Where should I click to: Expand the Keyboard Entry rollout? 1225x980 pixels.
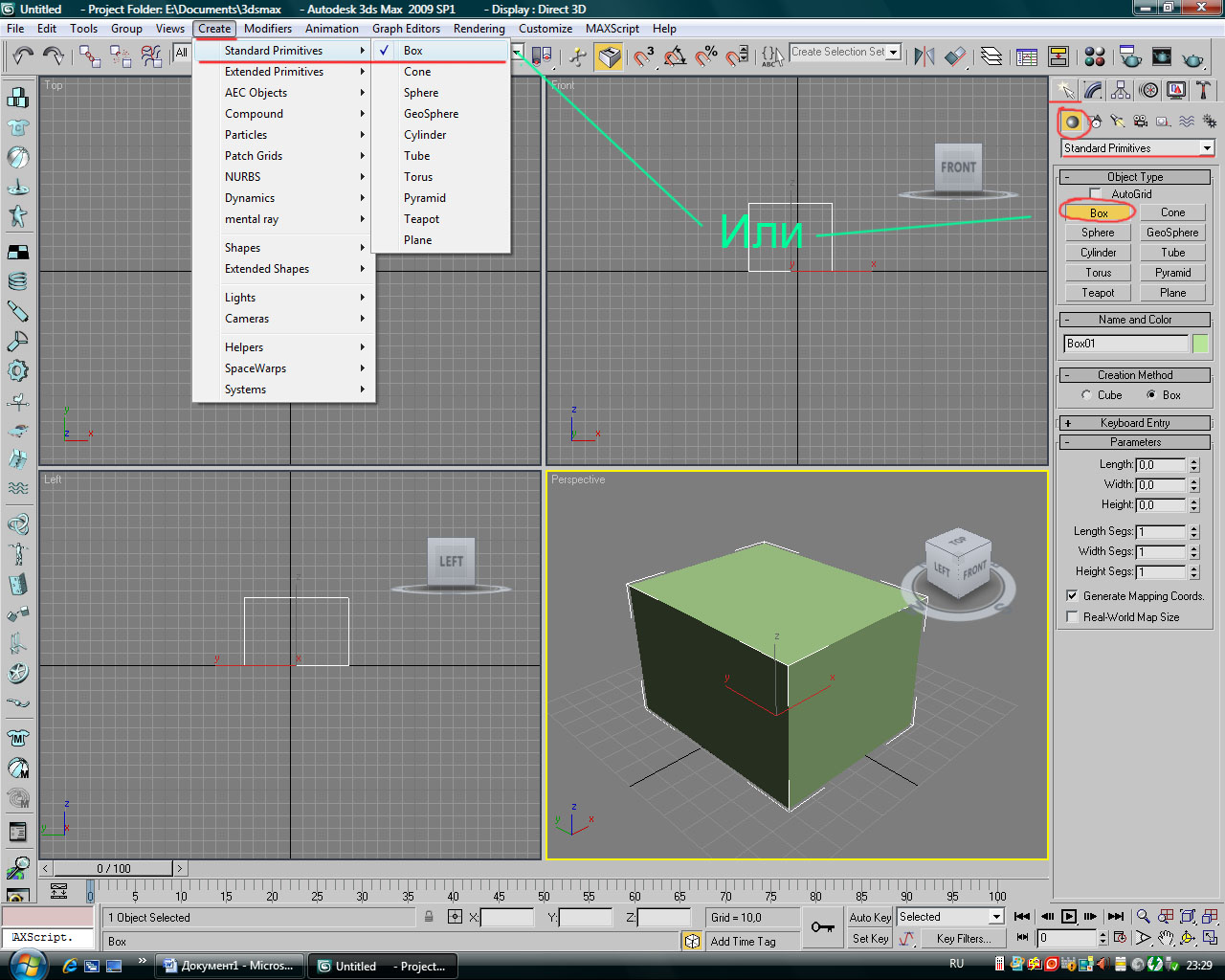point(1135,423)
